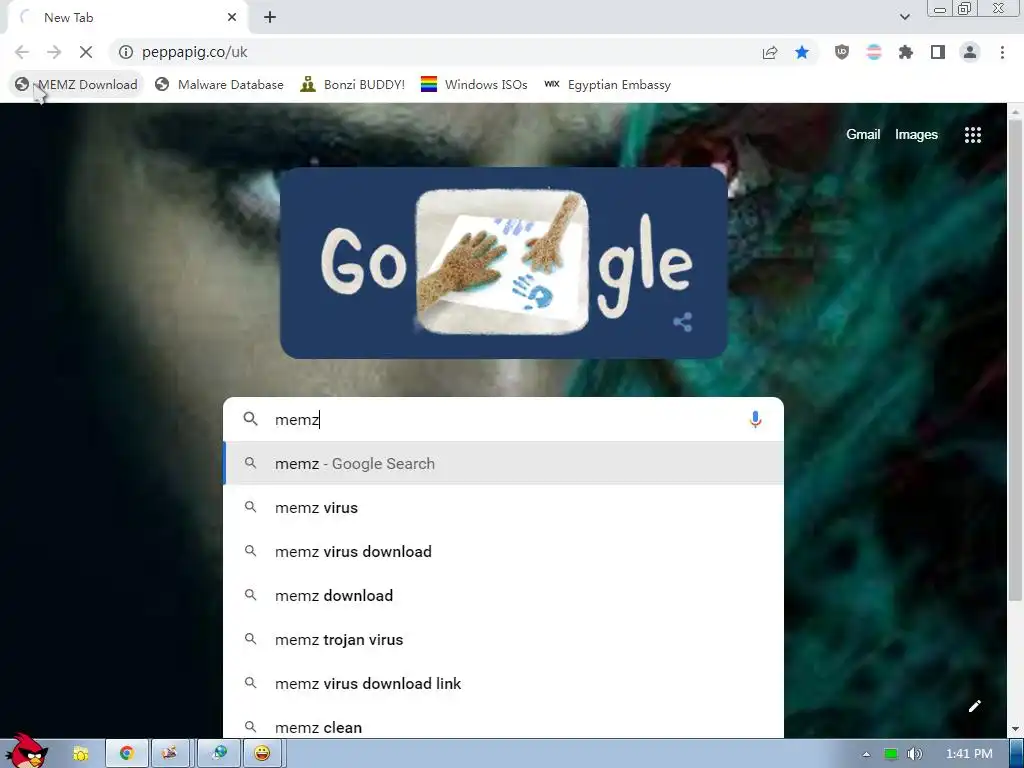
Task: Click the page vertical scrollbar thumb
Action: [1015, 359]
